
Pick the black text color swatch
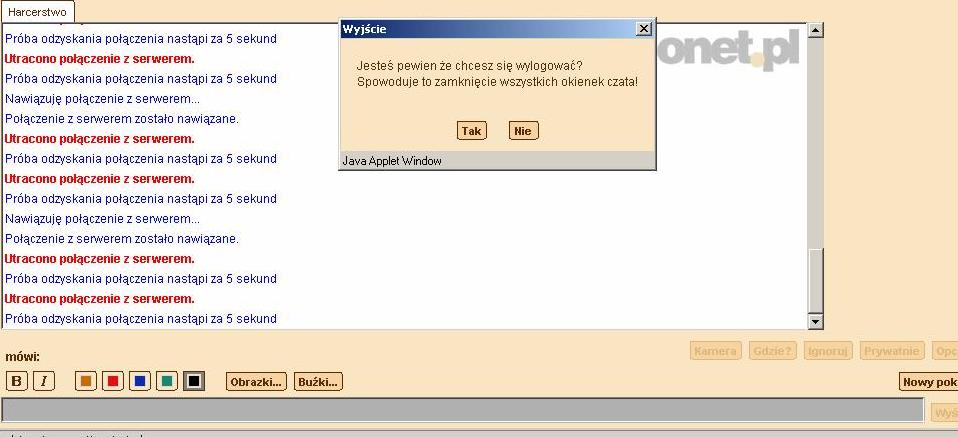point(194,381)
